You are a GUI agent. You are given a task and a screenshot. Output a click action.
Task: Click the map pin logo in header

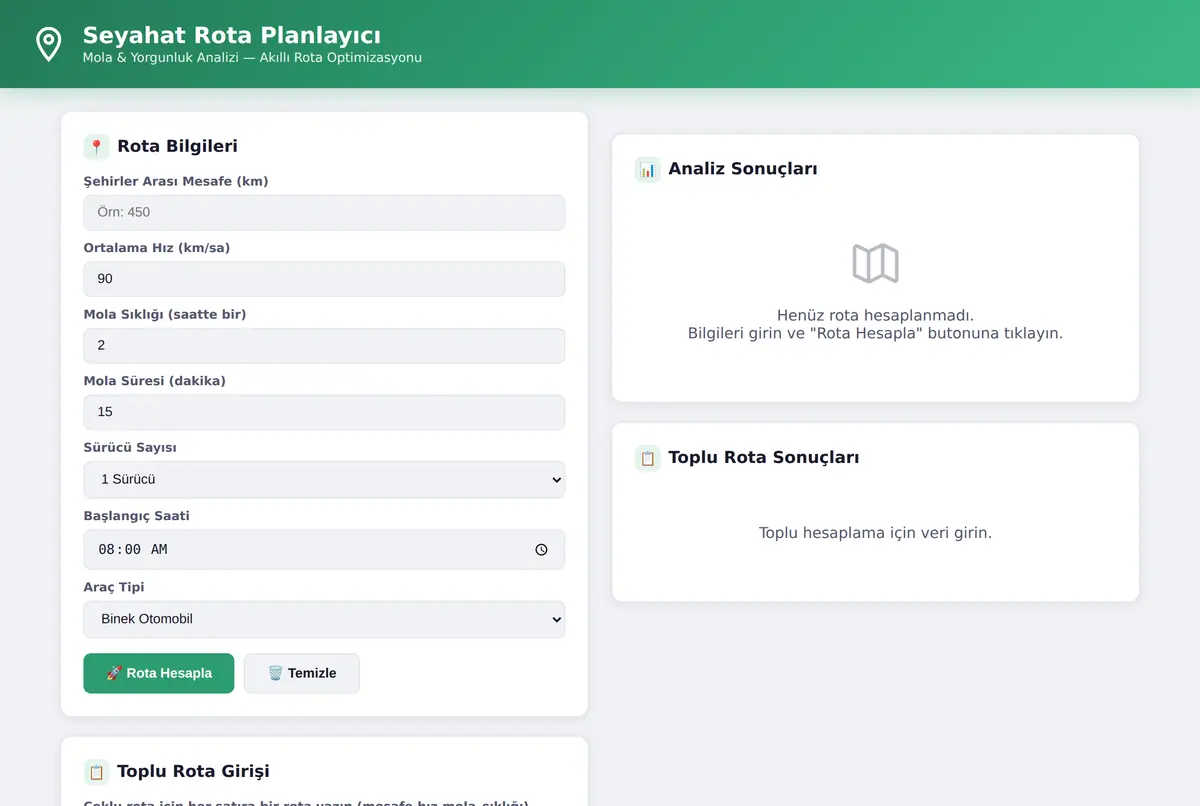point(48,44)
